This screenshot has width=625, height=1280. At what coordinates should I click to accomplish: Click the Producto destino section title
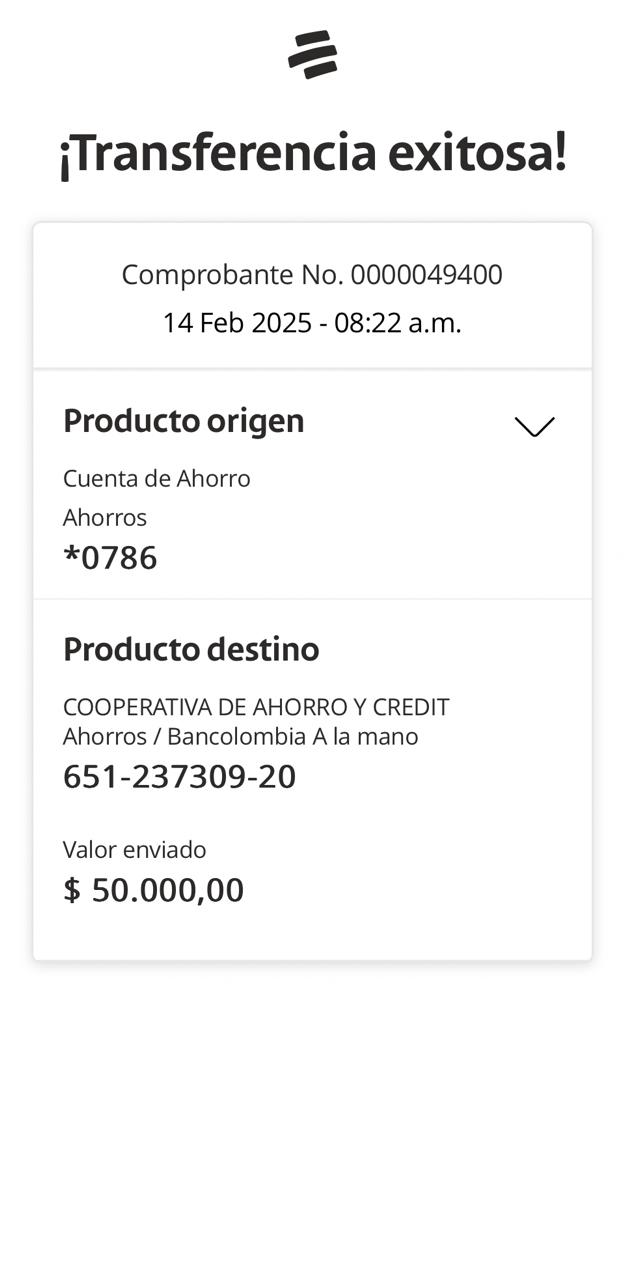click(x=191, y=649)
